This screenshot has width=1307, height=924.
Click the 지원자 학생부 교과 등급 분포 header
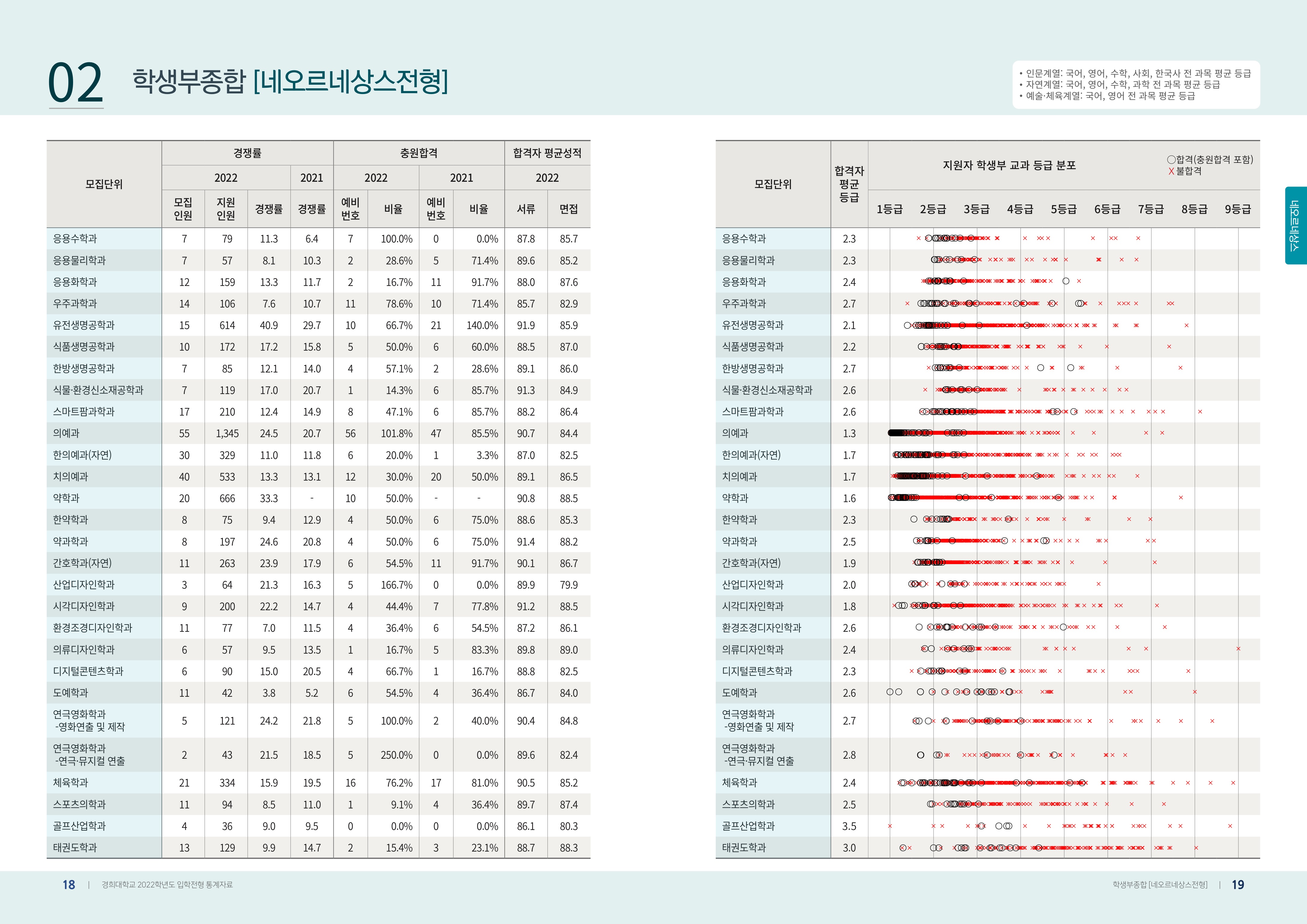coord(1009,166)
